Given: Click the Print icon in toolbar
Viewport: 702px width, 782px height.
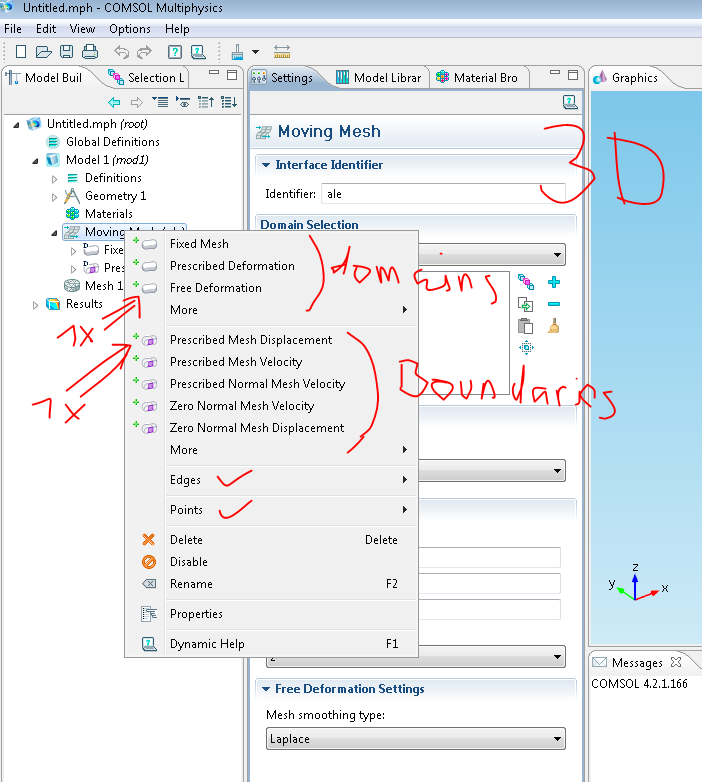Looking at the screenshot, I should click(x=89, y=51).
